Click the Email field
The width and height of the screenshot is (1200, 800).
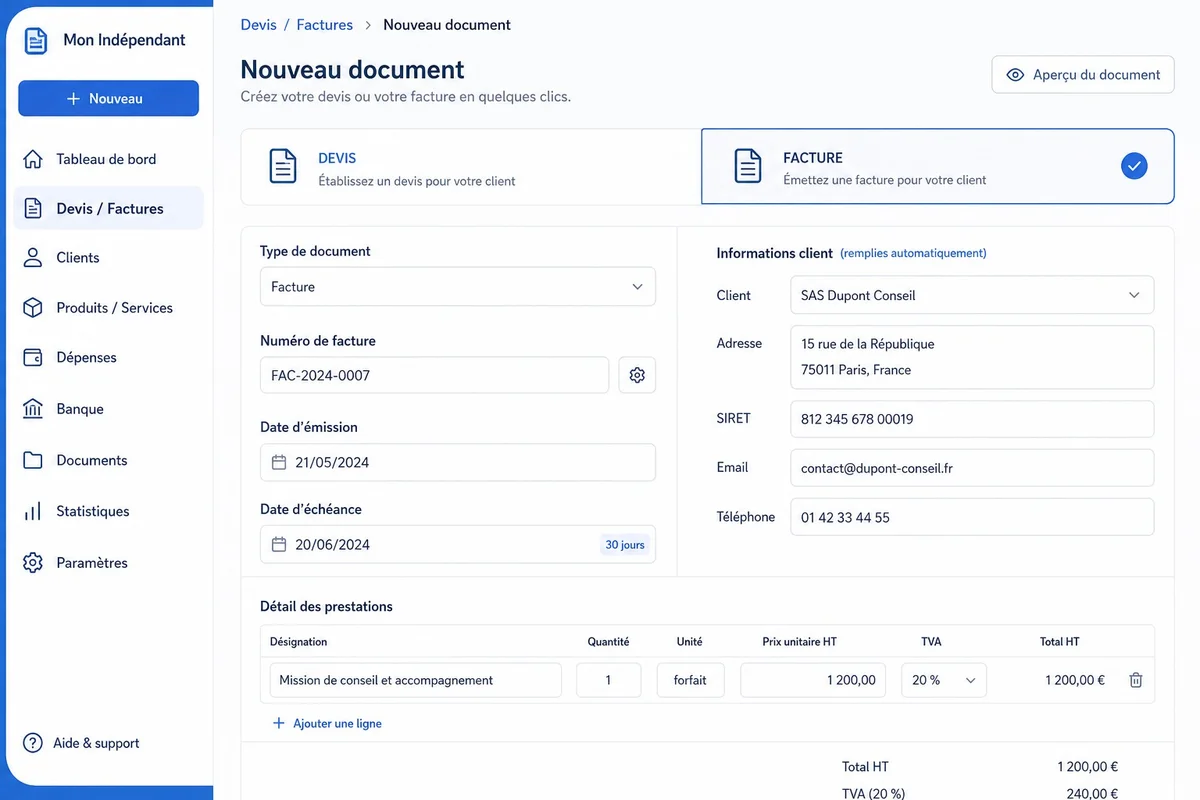972,468
